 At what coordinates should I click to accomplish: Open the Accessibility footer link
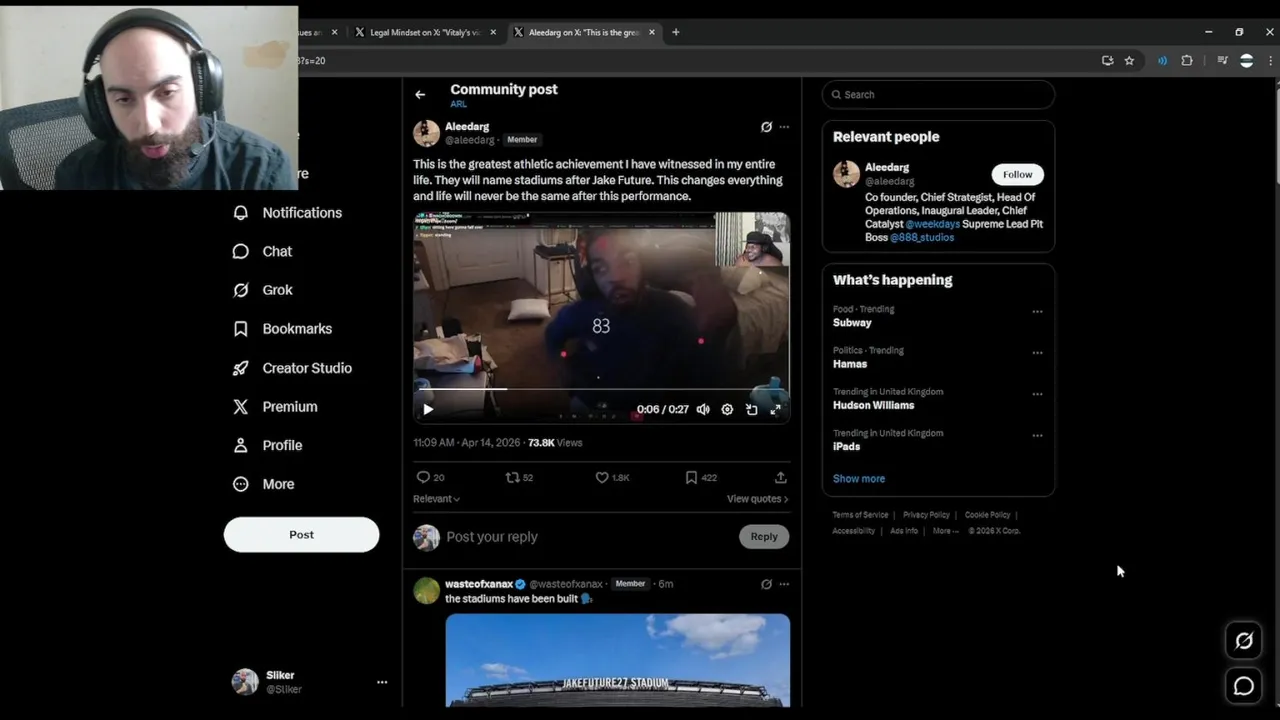853,531
